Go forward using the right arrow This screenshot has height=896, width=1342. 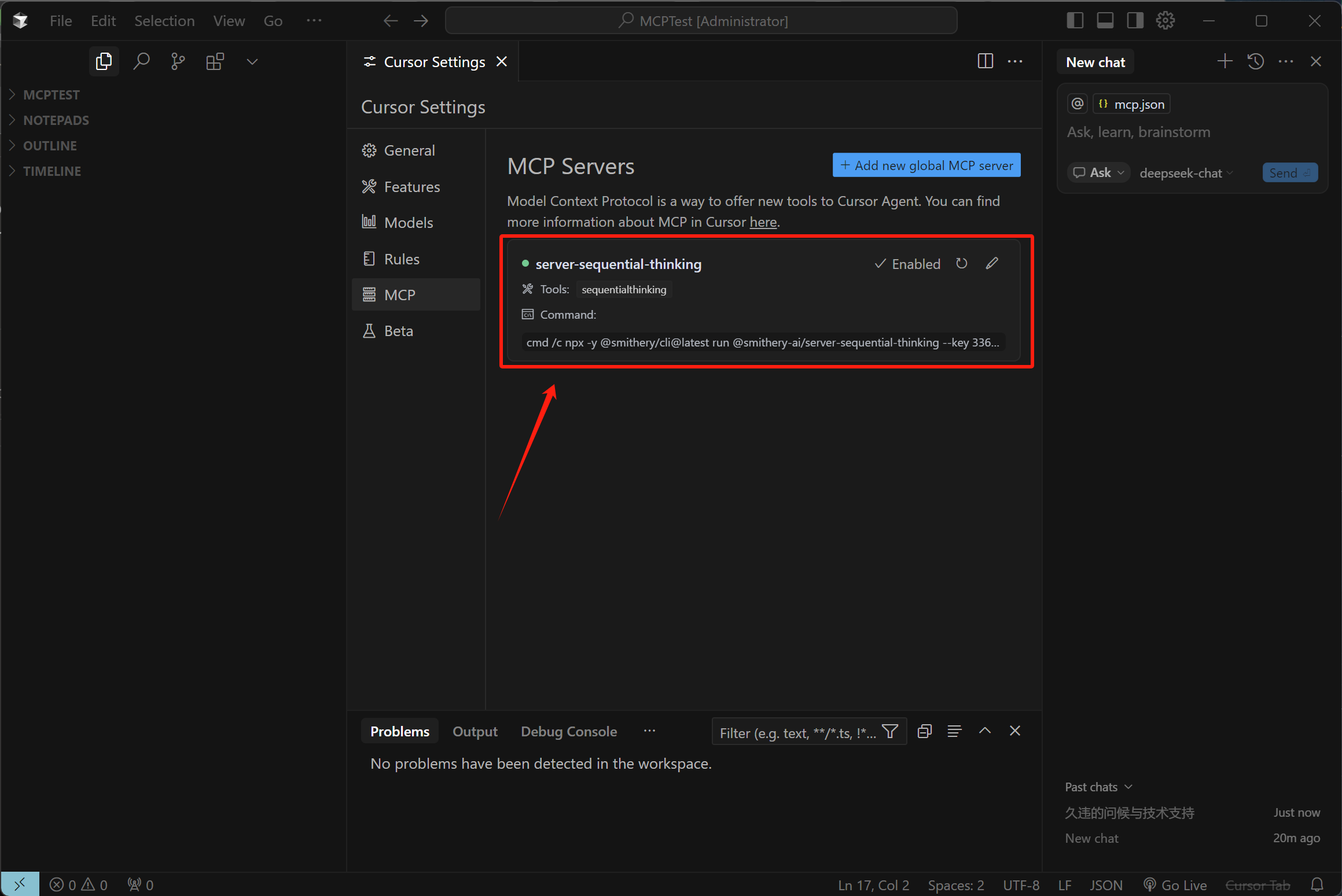pos(421,21)
